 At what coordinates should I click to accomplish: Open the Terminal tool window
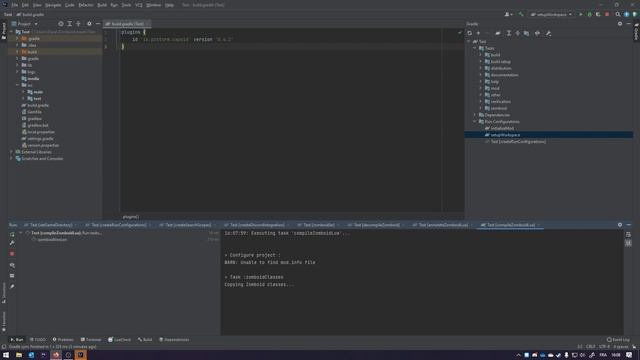coord(91,340)
